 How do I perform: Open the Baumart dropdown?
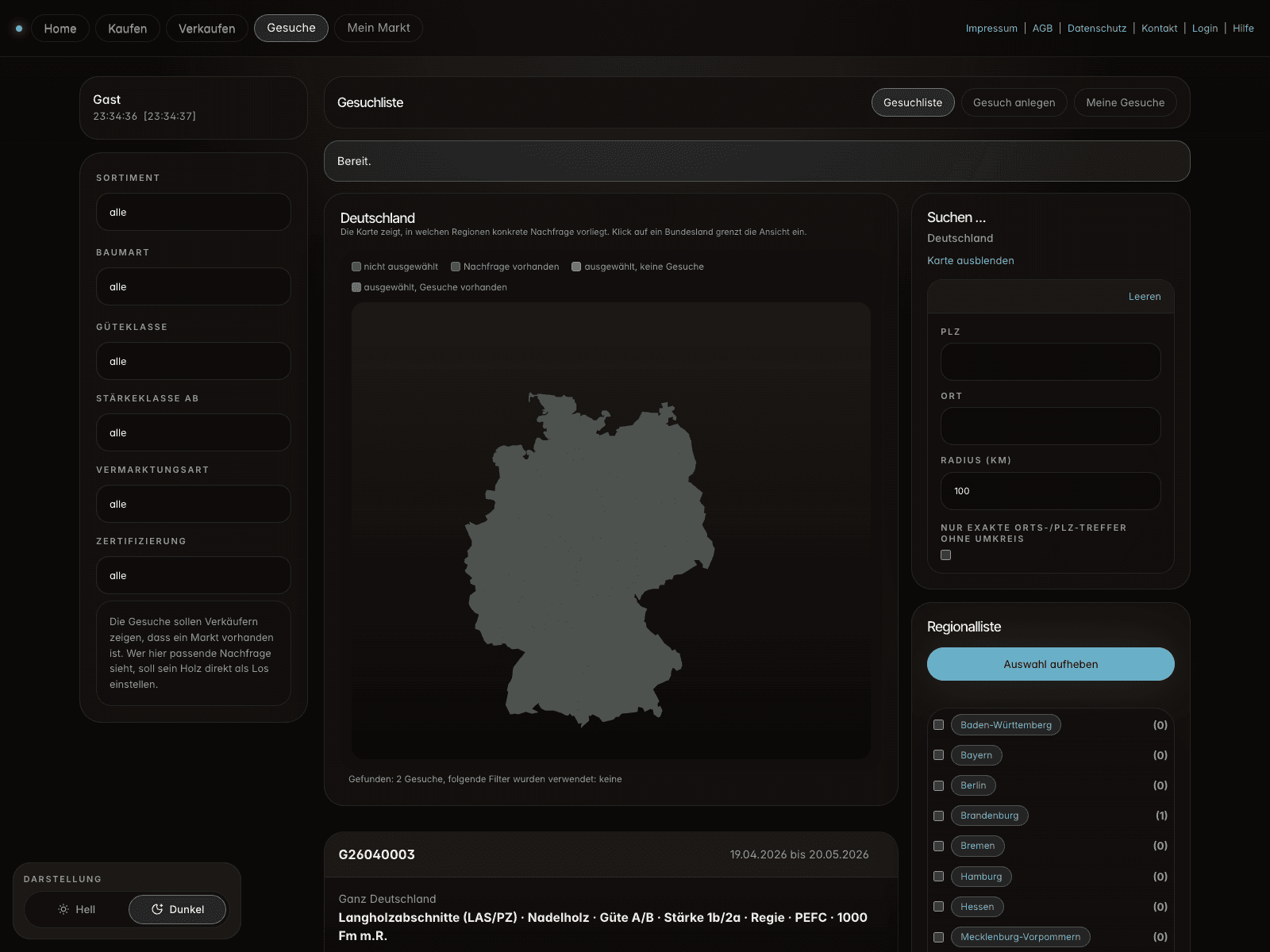tap(194, 286)
